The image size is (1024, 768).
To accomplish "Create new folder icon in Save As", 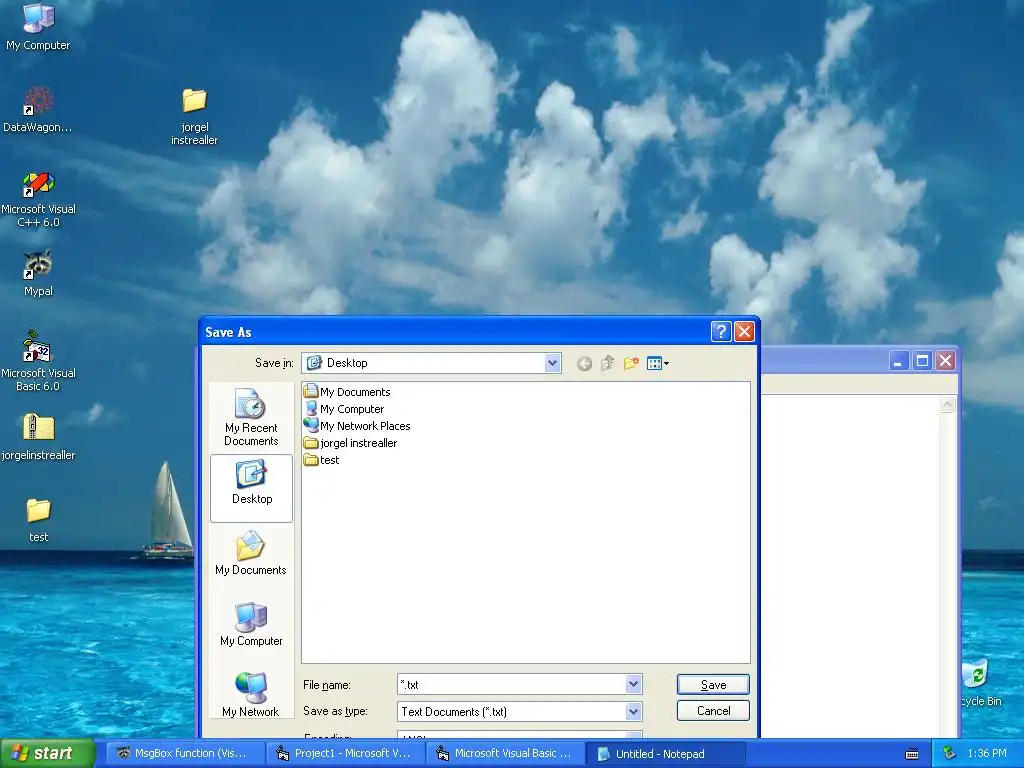I will [631, 363].
